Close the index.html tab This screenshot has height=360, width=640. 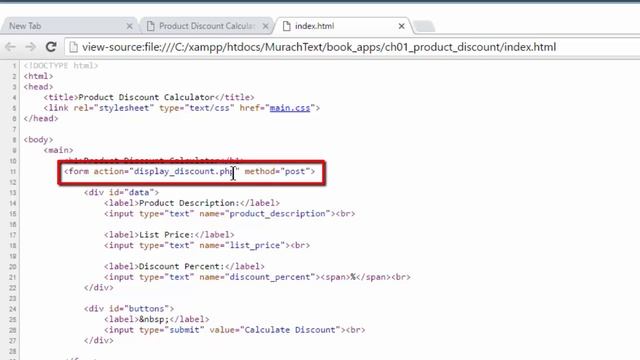pos(402,26)
